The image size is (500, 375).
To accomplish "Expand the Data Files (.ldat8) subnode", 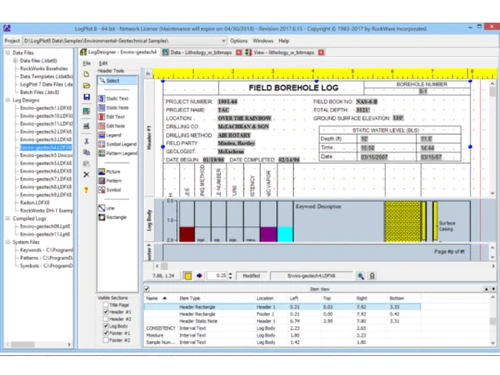I will point(15,61).
